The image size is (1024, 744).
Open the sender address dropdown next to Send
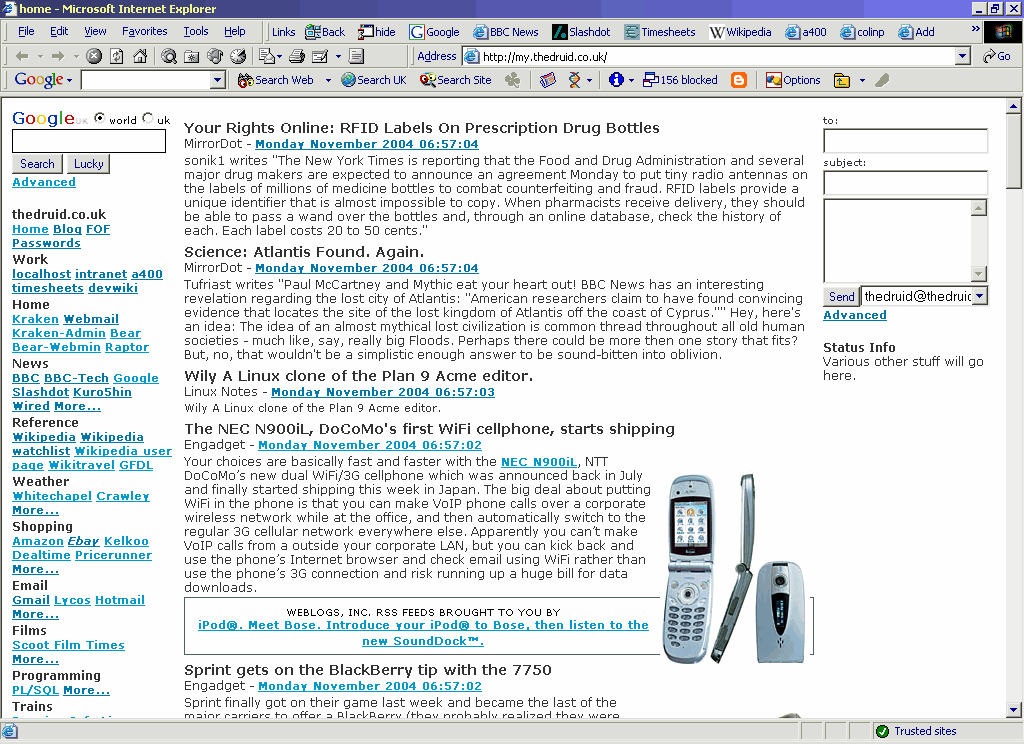tap(980, 297)
